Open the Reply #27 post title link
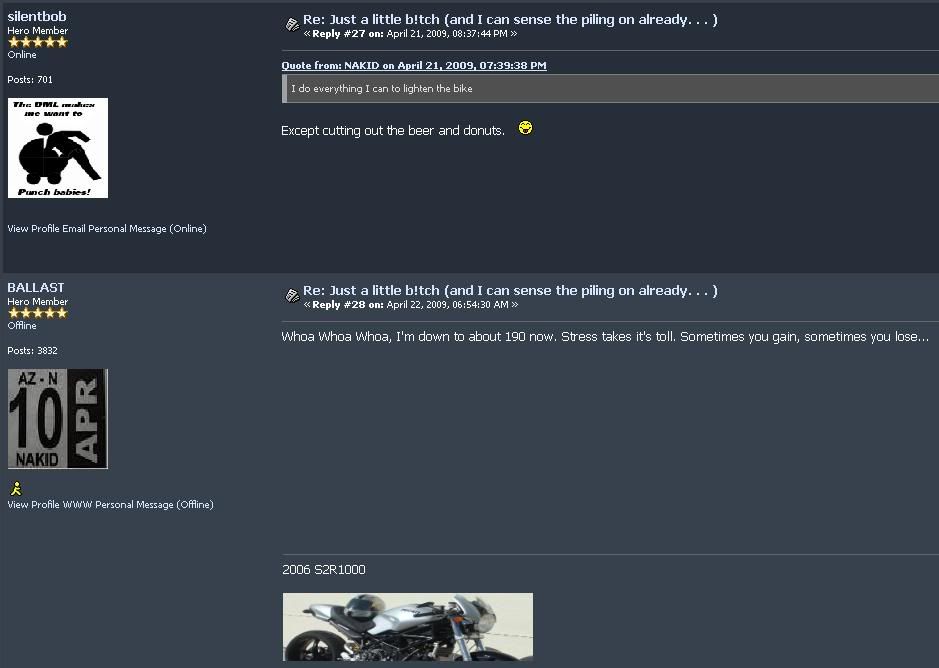The width and height of the screenshot is (939, 668). tap(510, 20)
